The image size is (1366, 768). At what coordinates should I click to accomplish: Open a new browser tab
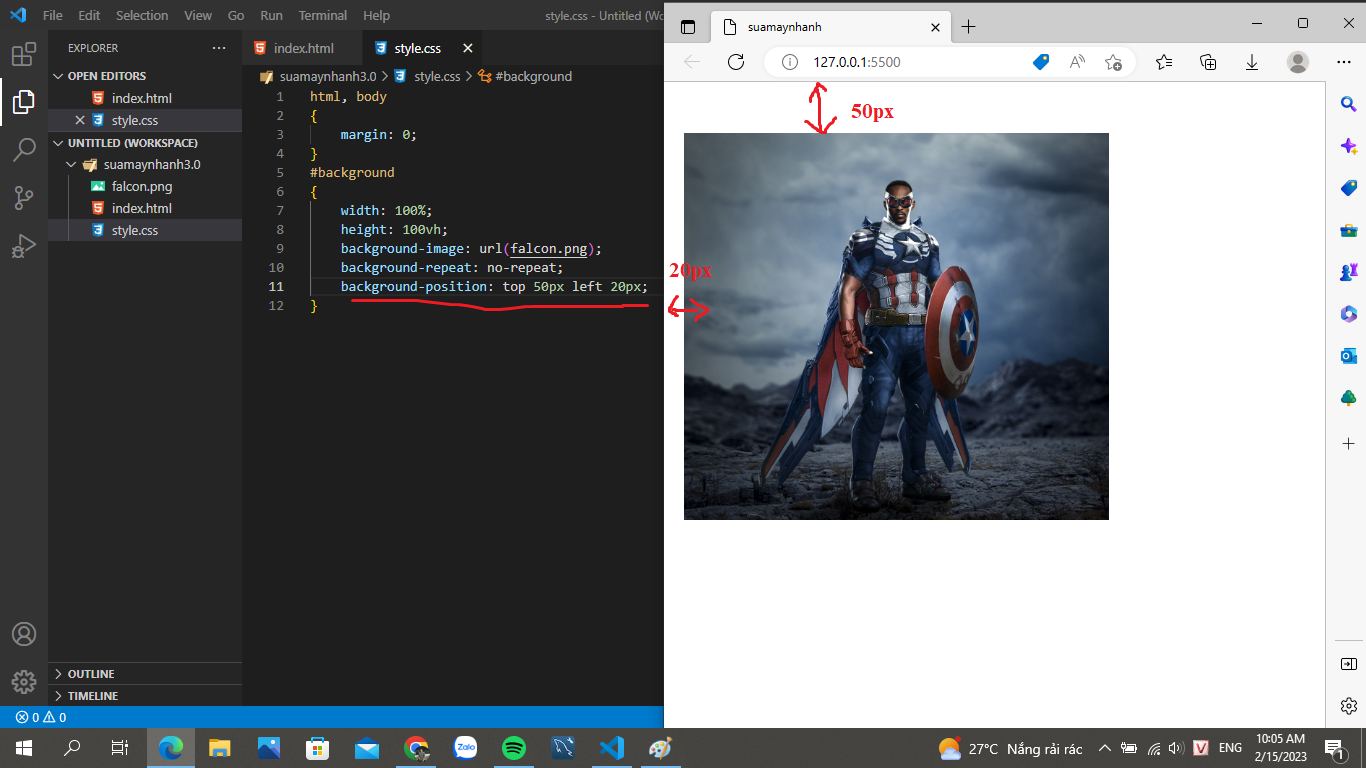[x=968, y=27]
